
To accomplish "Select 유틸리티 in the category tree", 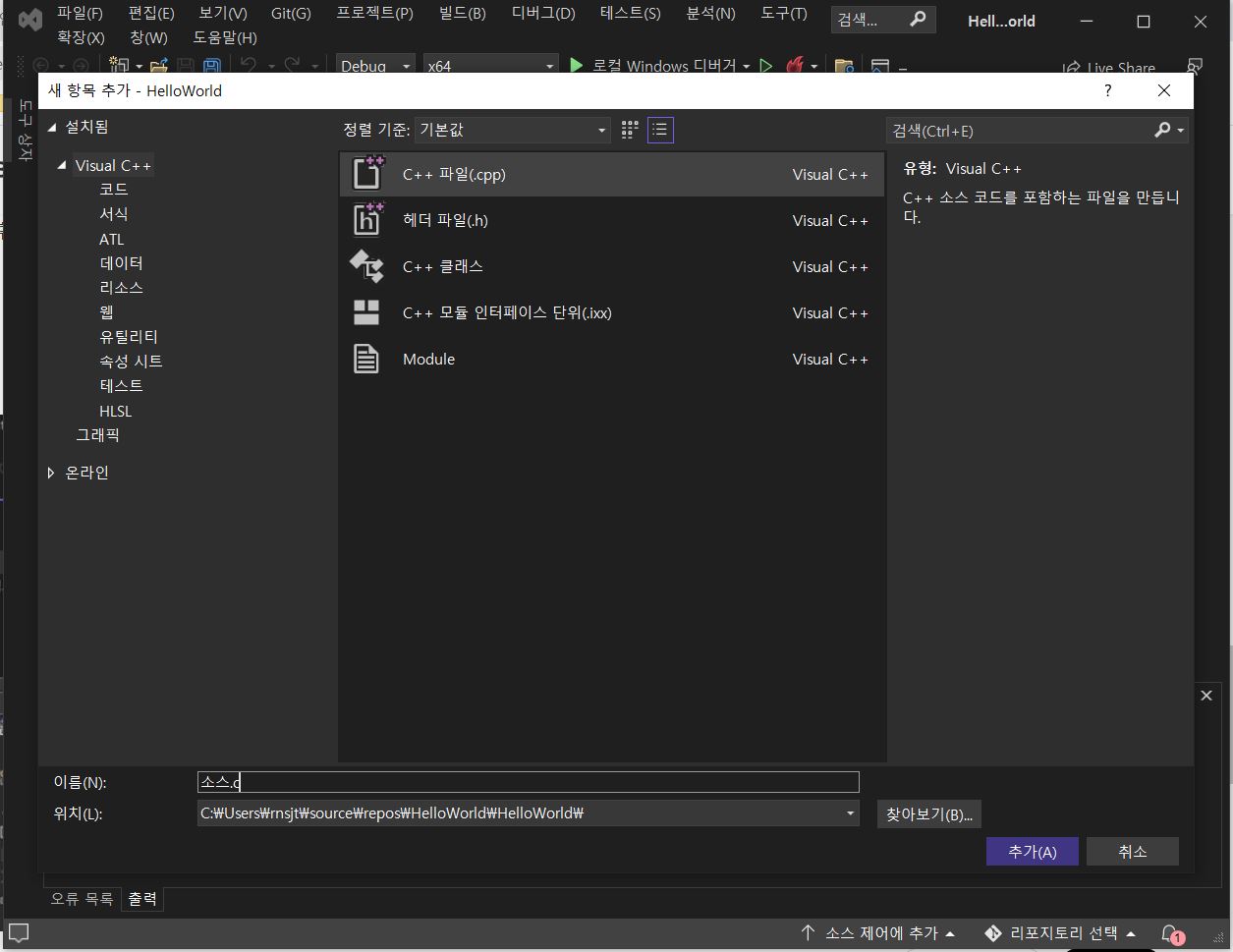I will tap(129, 336).
